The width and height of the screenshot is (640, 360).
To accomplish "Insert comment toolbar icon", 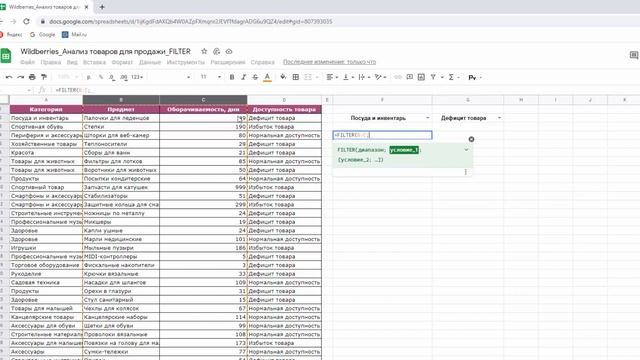I will (409, 77).
